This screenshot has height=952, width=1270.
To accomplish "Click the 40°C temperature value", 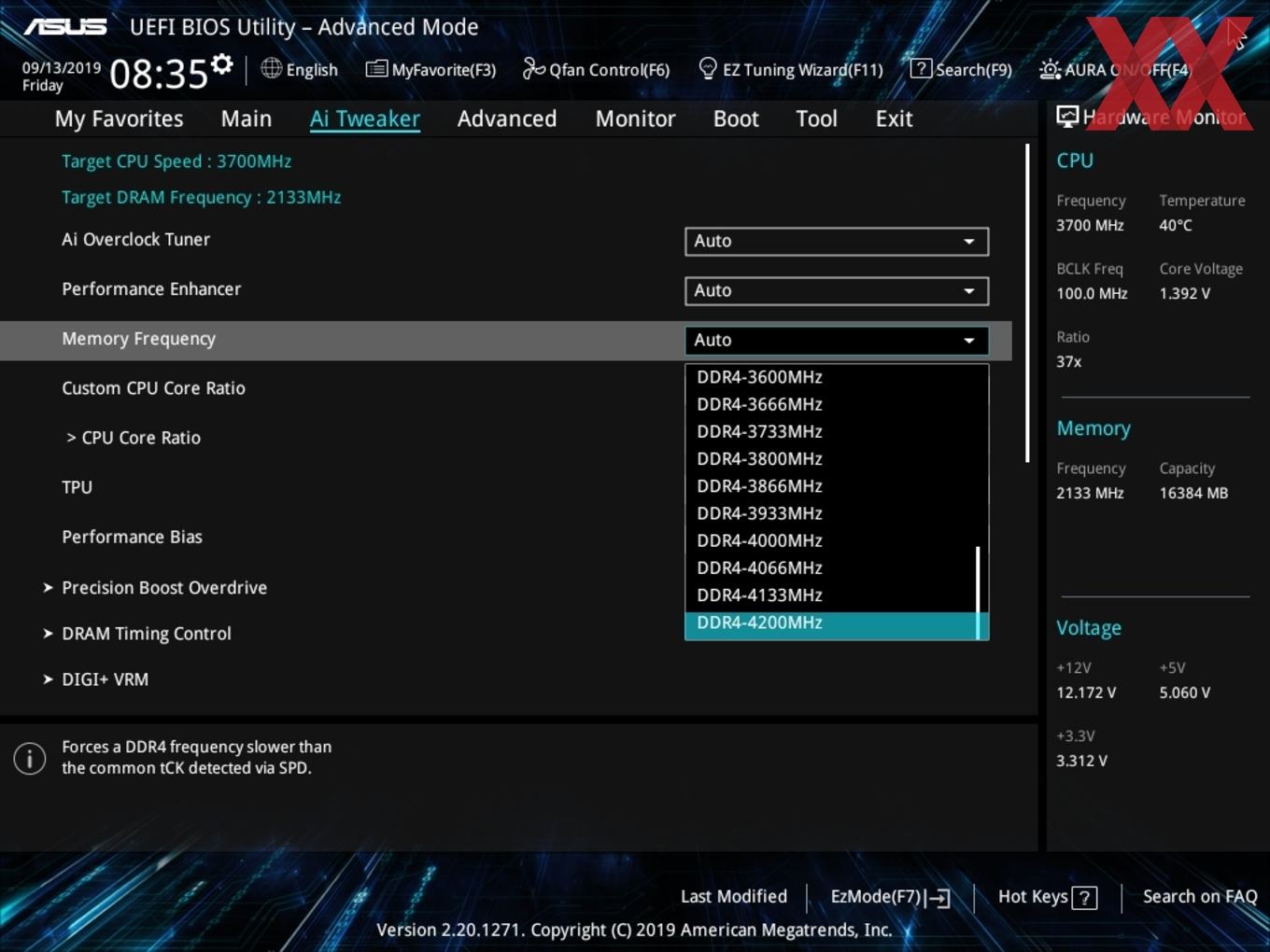I will tap(1176, 225).
